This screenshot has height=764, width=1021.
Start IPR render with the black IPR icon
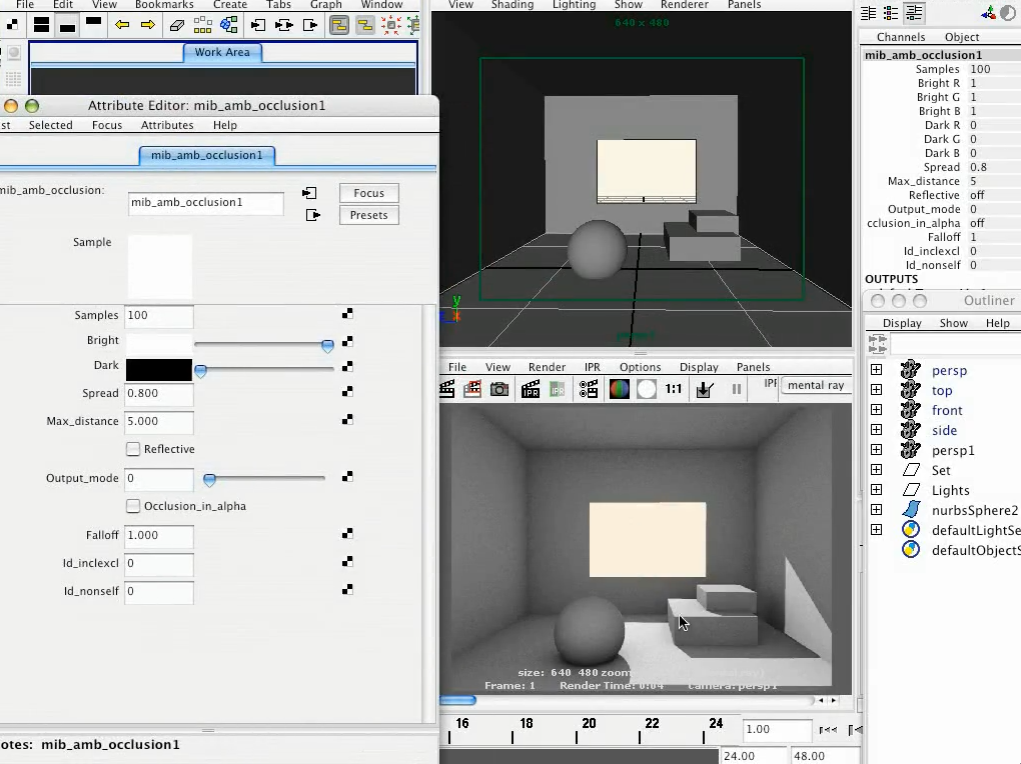530,389
